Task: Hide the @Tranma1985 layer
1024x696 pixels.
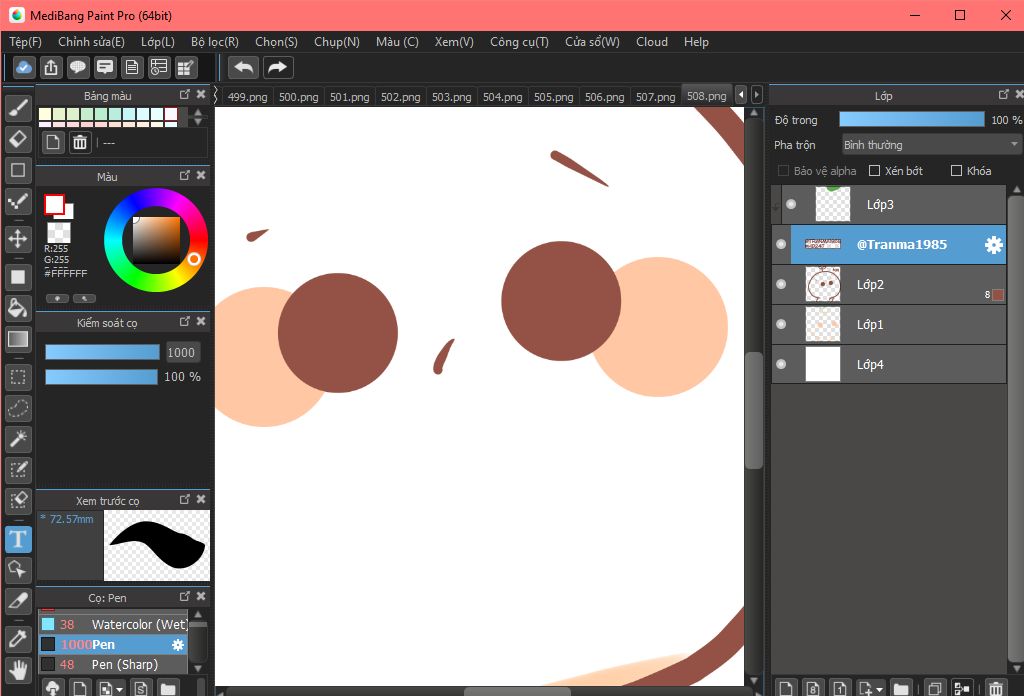Action: (x=781, y=245)
